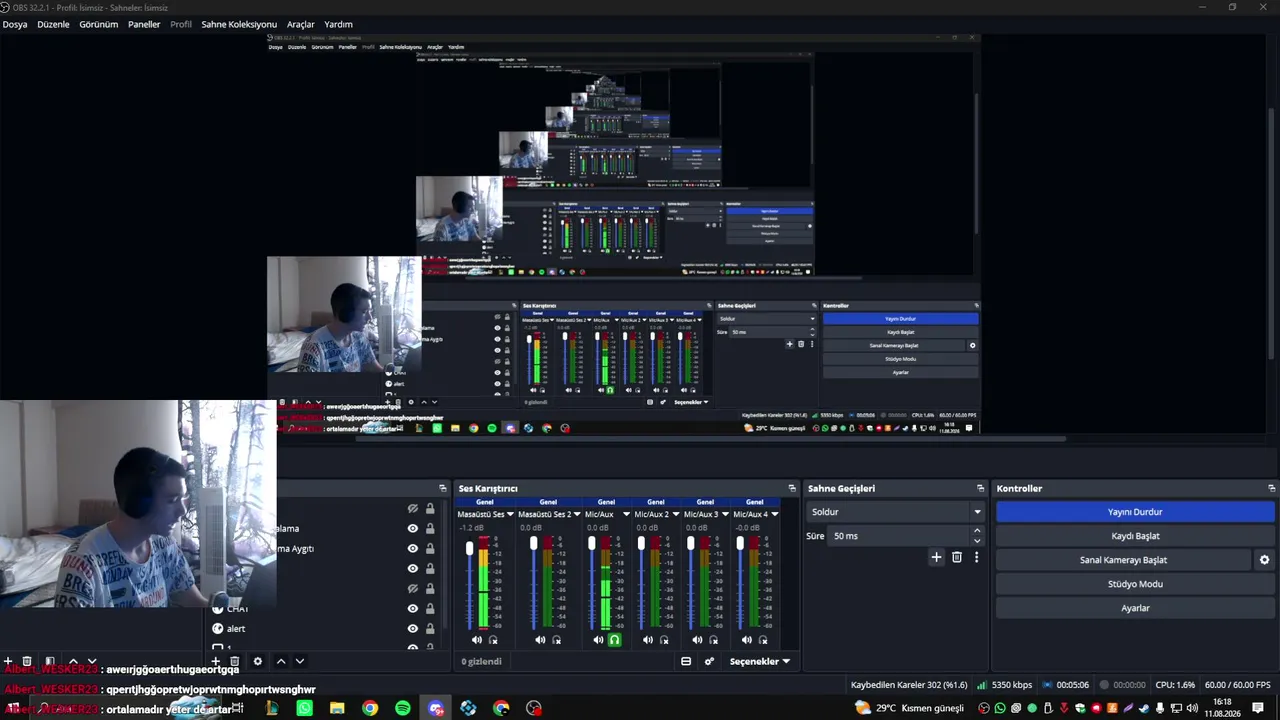Open Mic/Aux 4 channel options dropdown
The image size is (1280, 720).
[775, 514]
